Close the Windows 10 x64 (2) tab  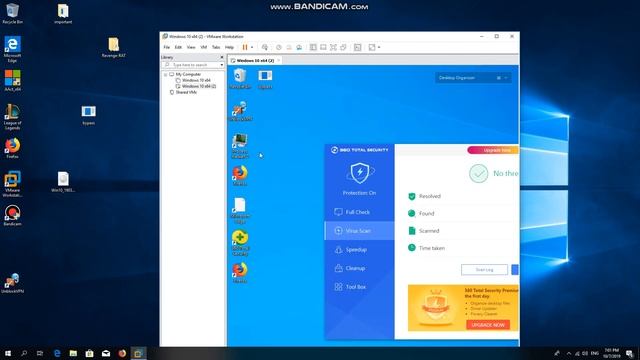[279, 60]
